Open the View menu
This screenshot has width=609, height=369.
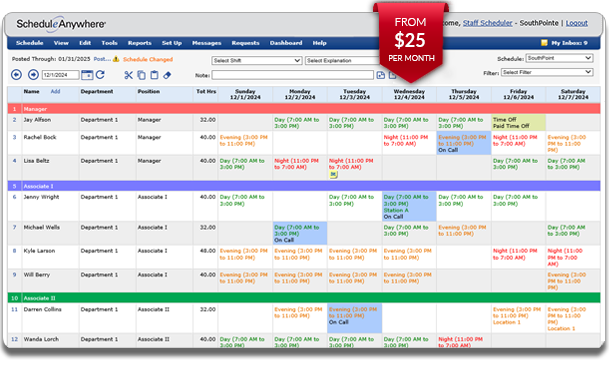point(61,43)
